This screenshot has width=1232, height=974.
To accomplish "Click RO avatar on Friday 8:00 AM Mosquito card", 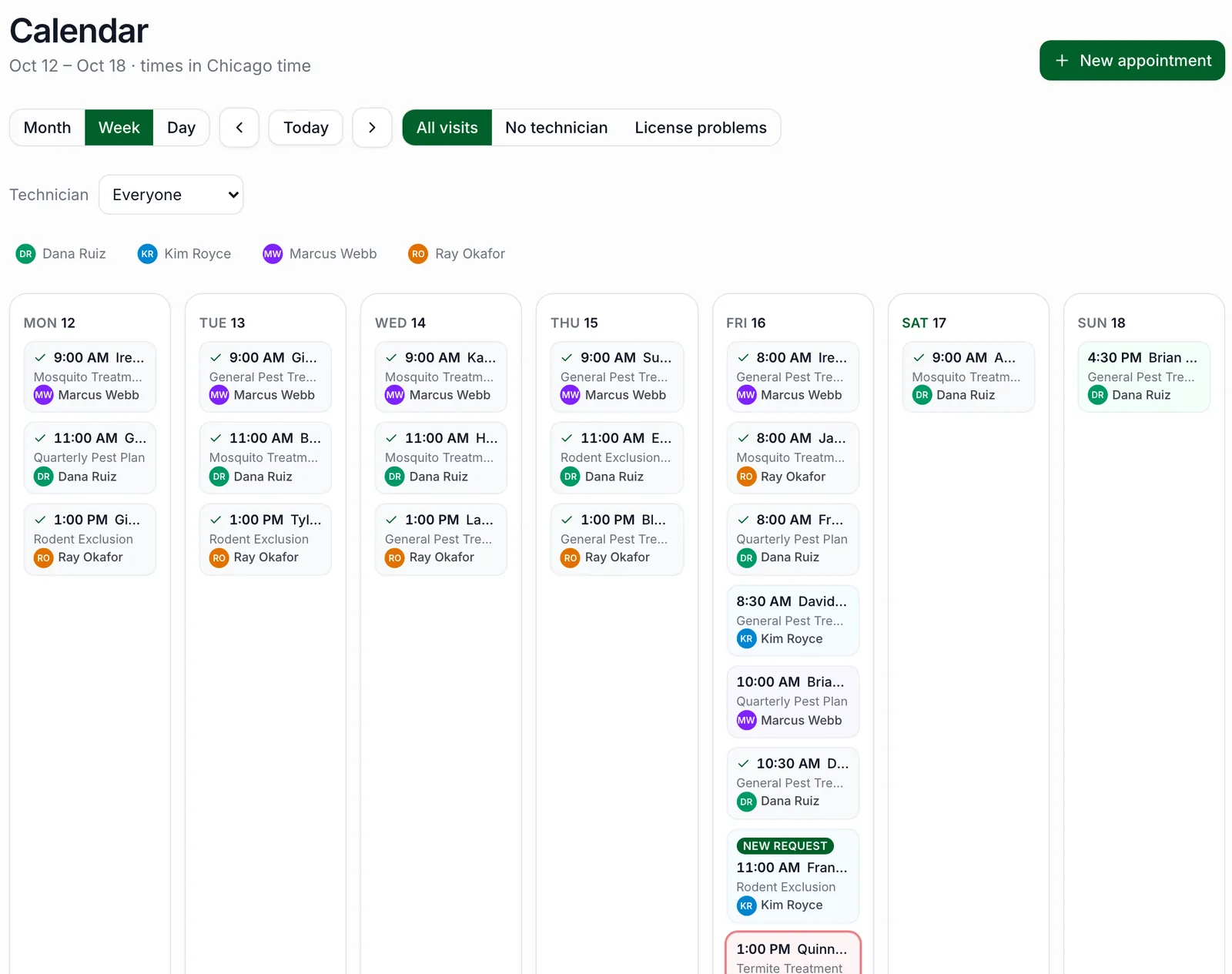I will [746, 477].
